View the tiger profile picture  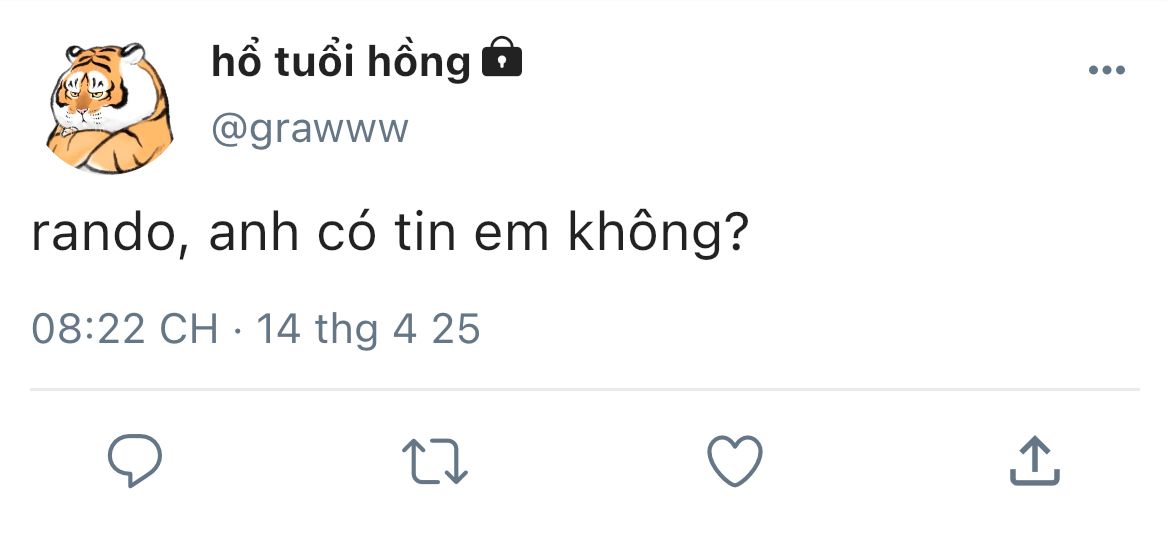[x=109, y=107]
